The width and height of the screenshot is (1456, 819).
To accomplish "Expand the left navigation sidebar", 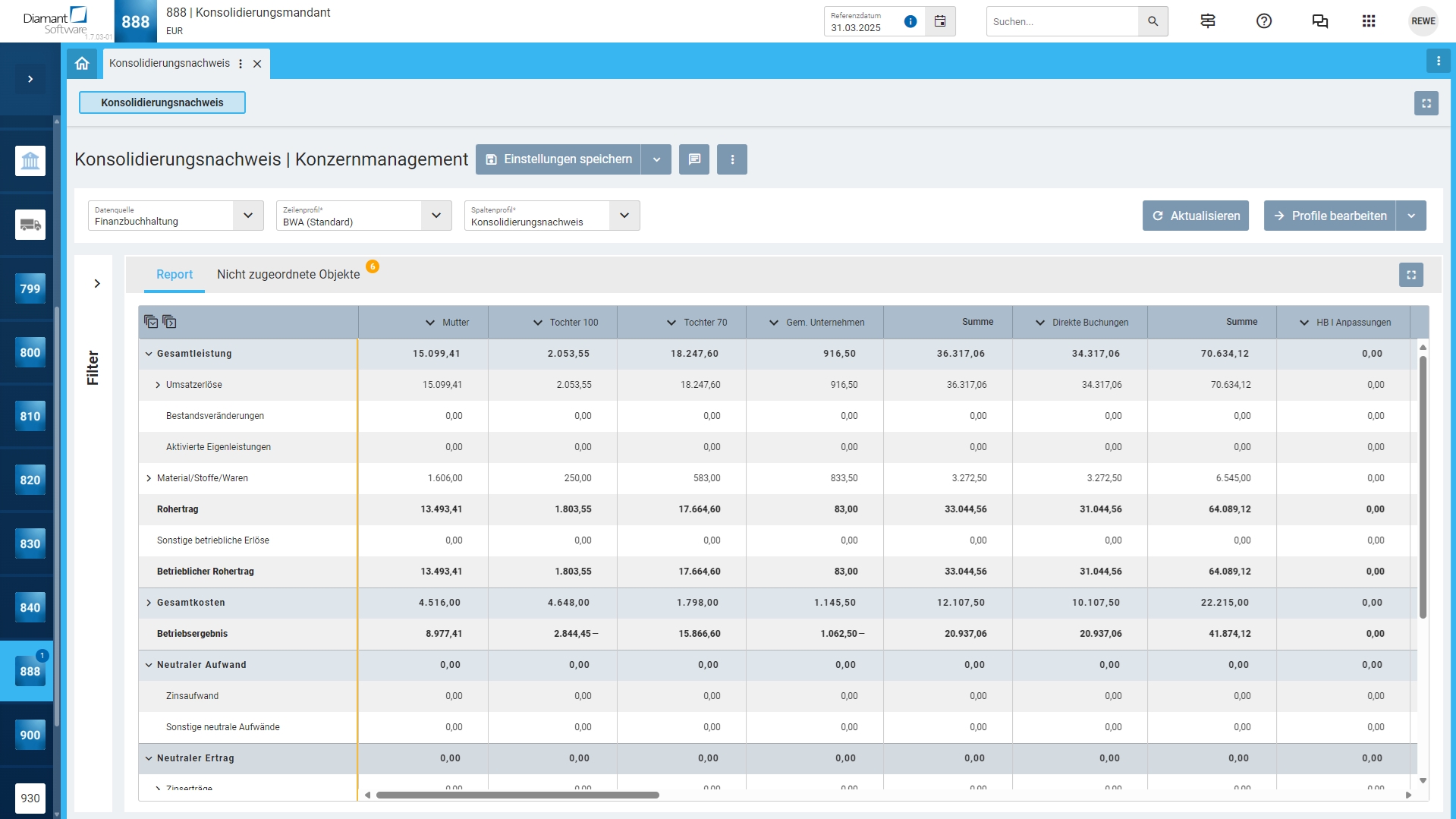I will click(x=30, y=79).
